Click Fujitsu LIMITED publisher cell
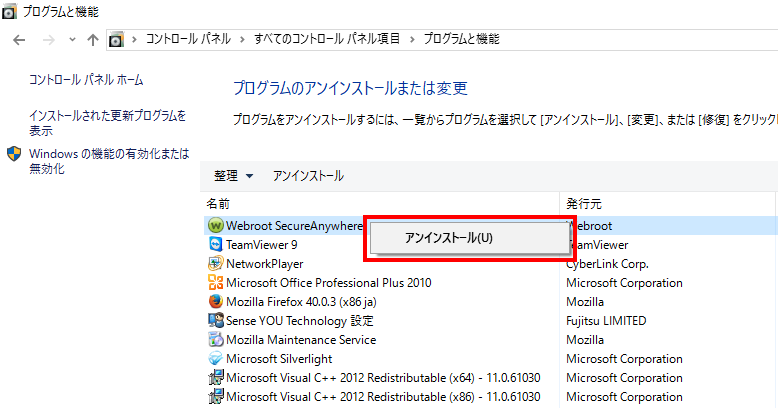Image resolution: width=778 pixels, height=408 pixels. coord(606,321)
